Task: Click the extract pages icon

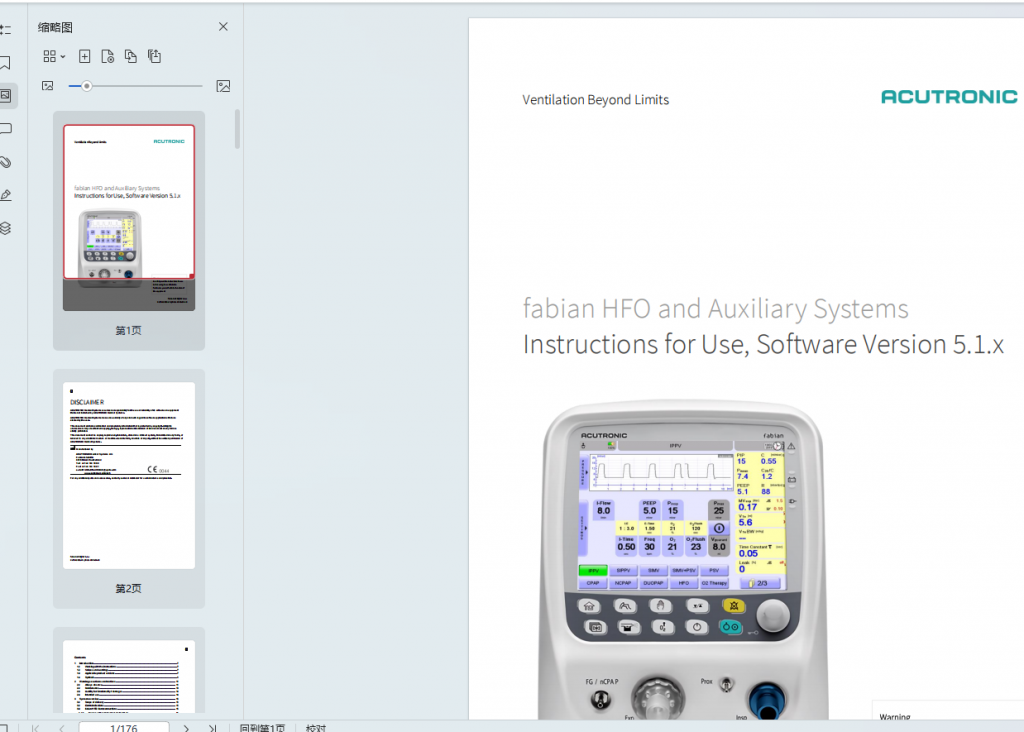Action: point(154,56)
